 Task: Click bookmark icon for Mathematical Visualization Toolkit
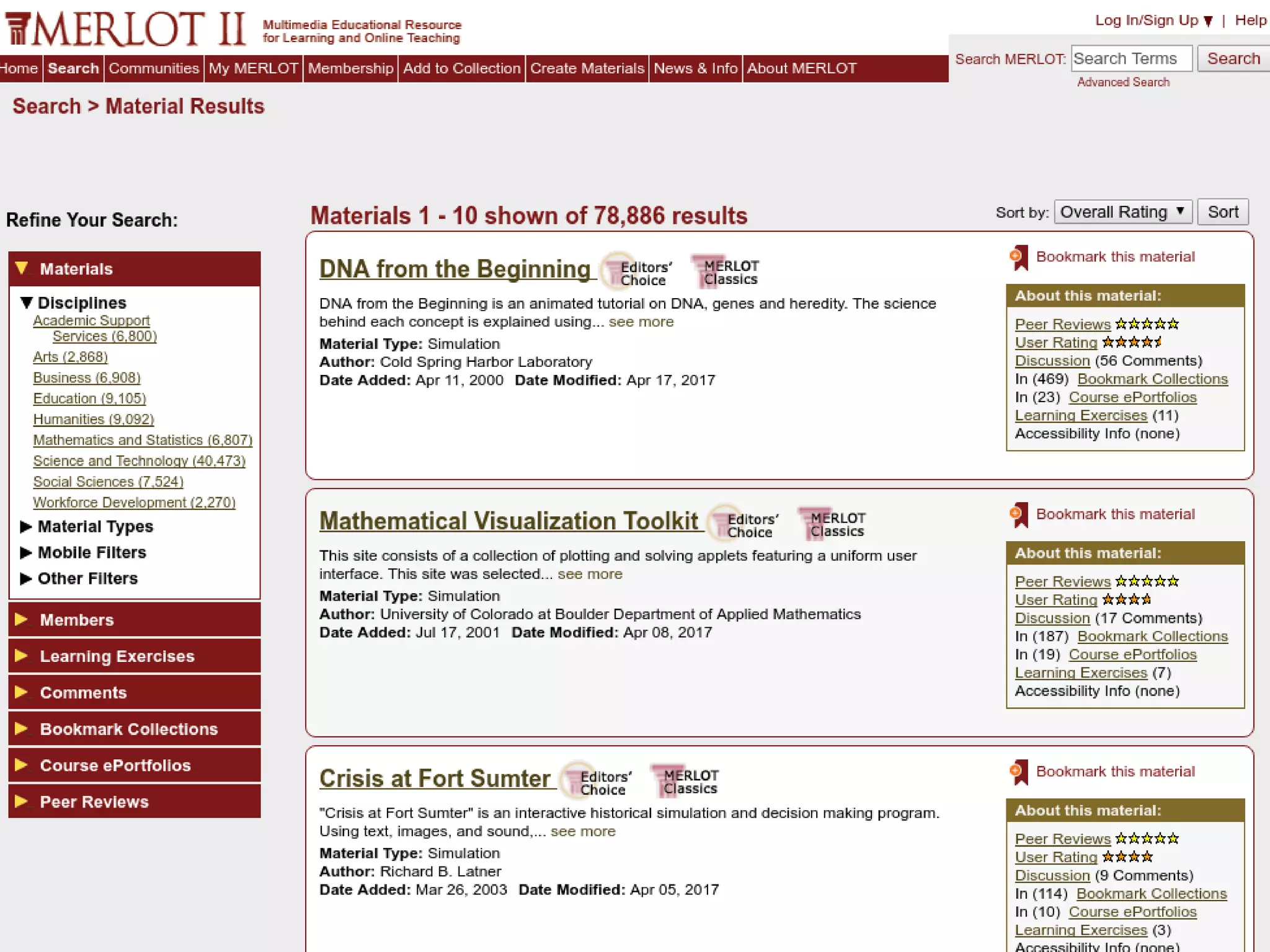tap(1018, 514)
